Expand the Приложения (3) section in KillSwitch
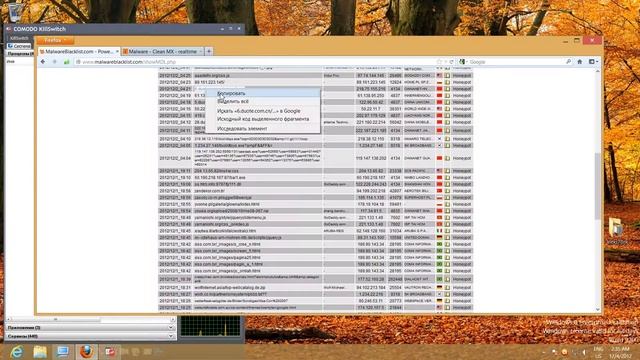640x360 pixels. [x=91, y=327]
